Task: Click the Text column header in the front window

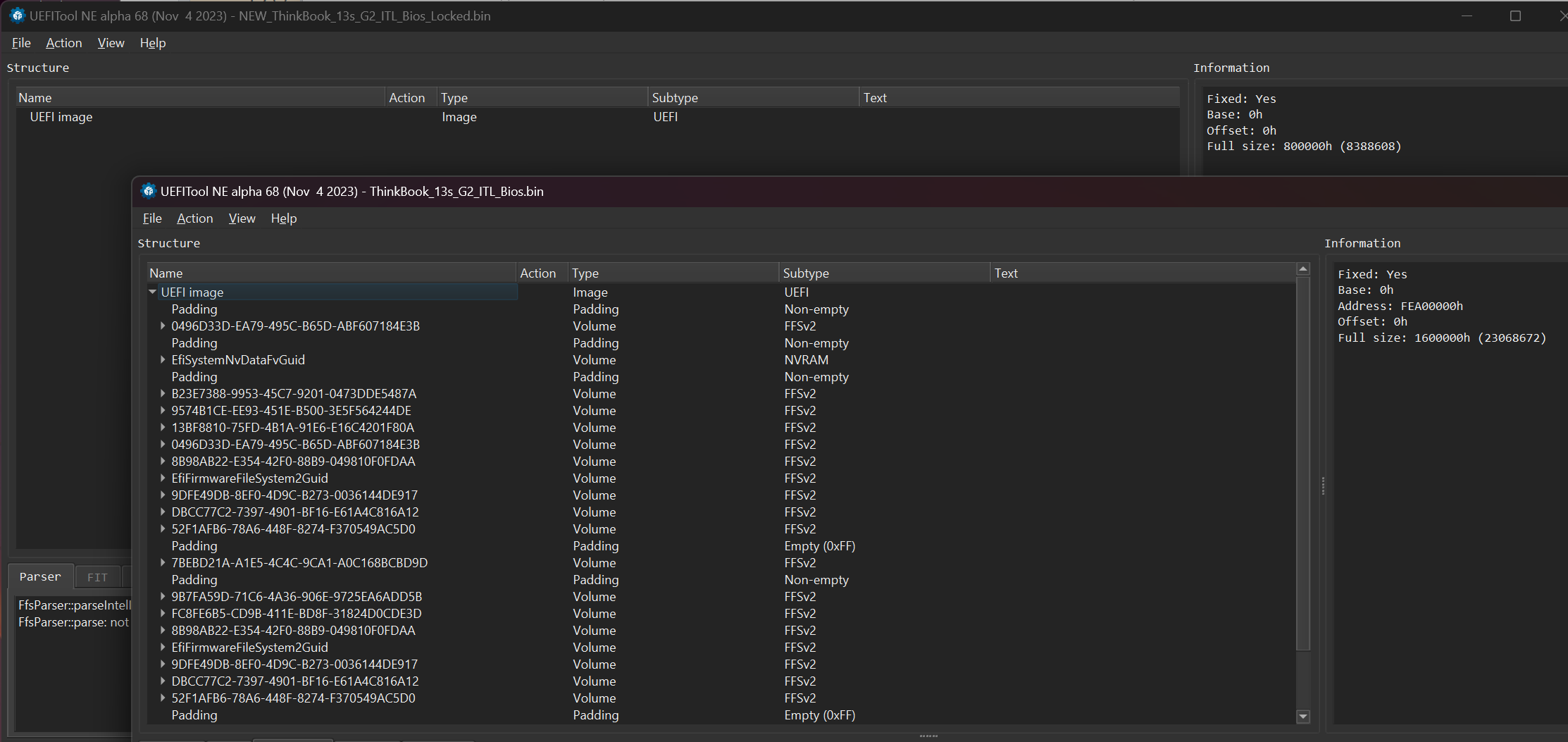Action: (1143, 273)
